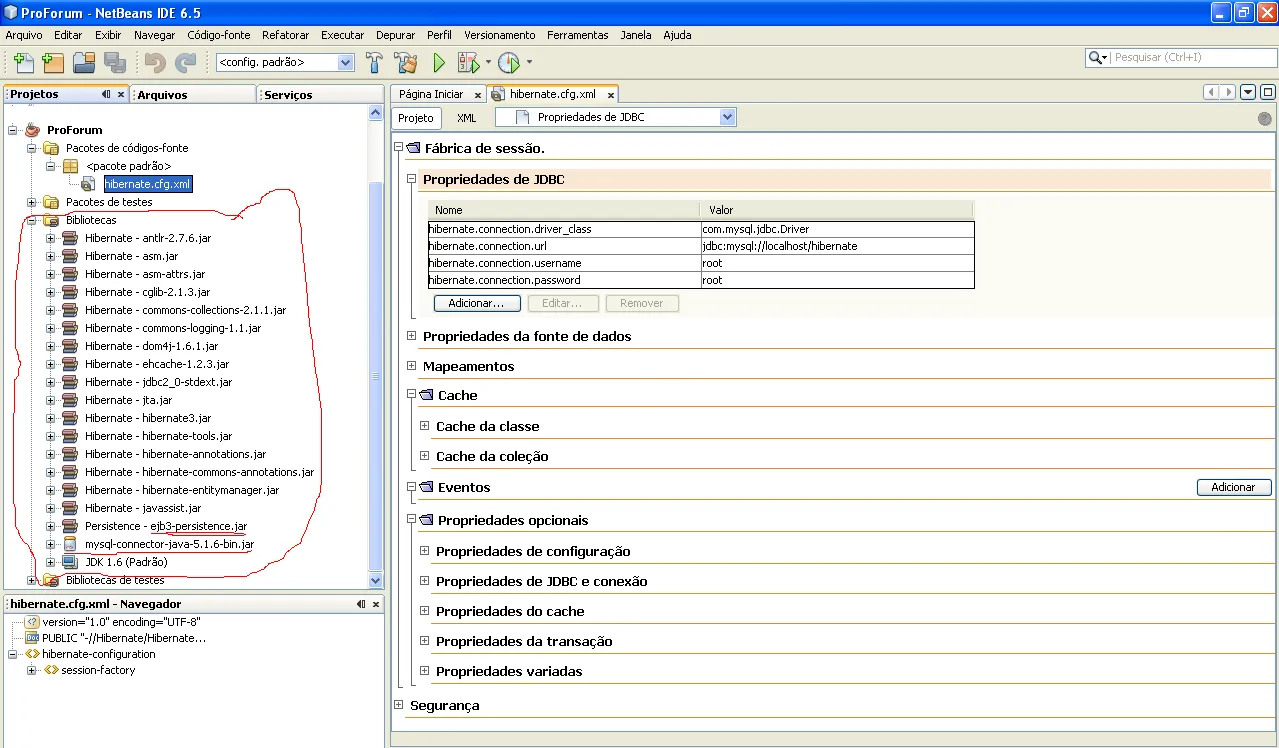Open the Refatorar menu
The width and height of the screenshot is (1279, 748).
pyautogui.click(x=285, y=35)
